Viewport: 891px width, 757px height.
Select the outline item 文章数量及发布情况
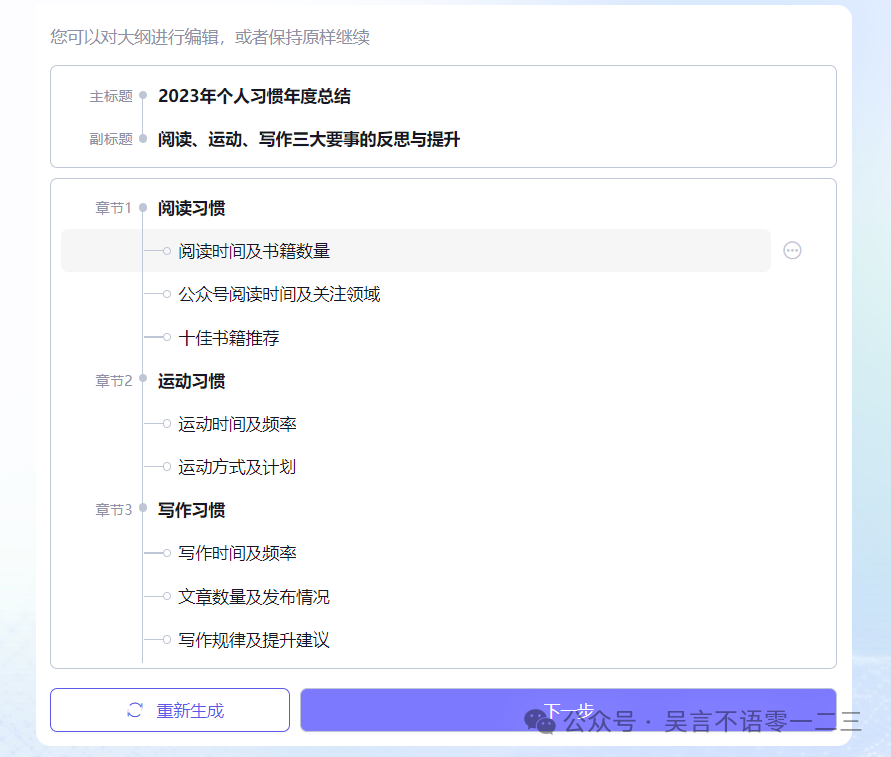pos(255,597)
